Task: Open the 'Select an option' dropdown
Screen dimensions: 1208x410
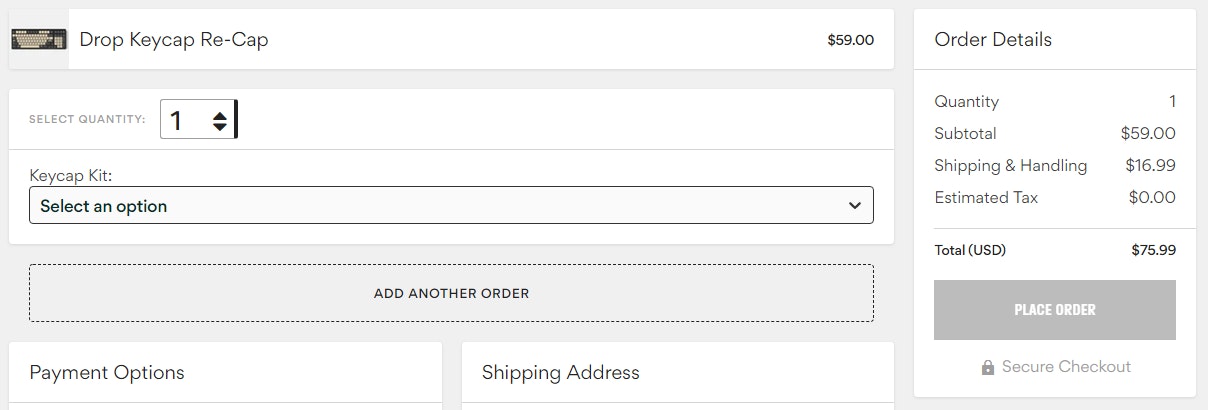Action: [x=450, y=206]
